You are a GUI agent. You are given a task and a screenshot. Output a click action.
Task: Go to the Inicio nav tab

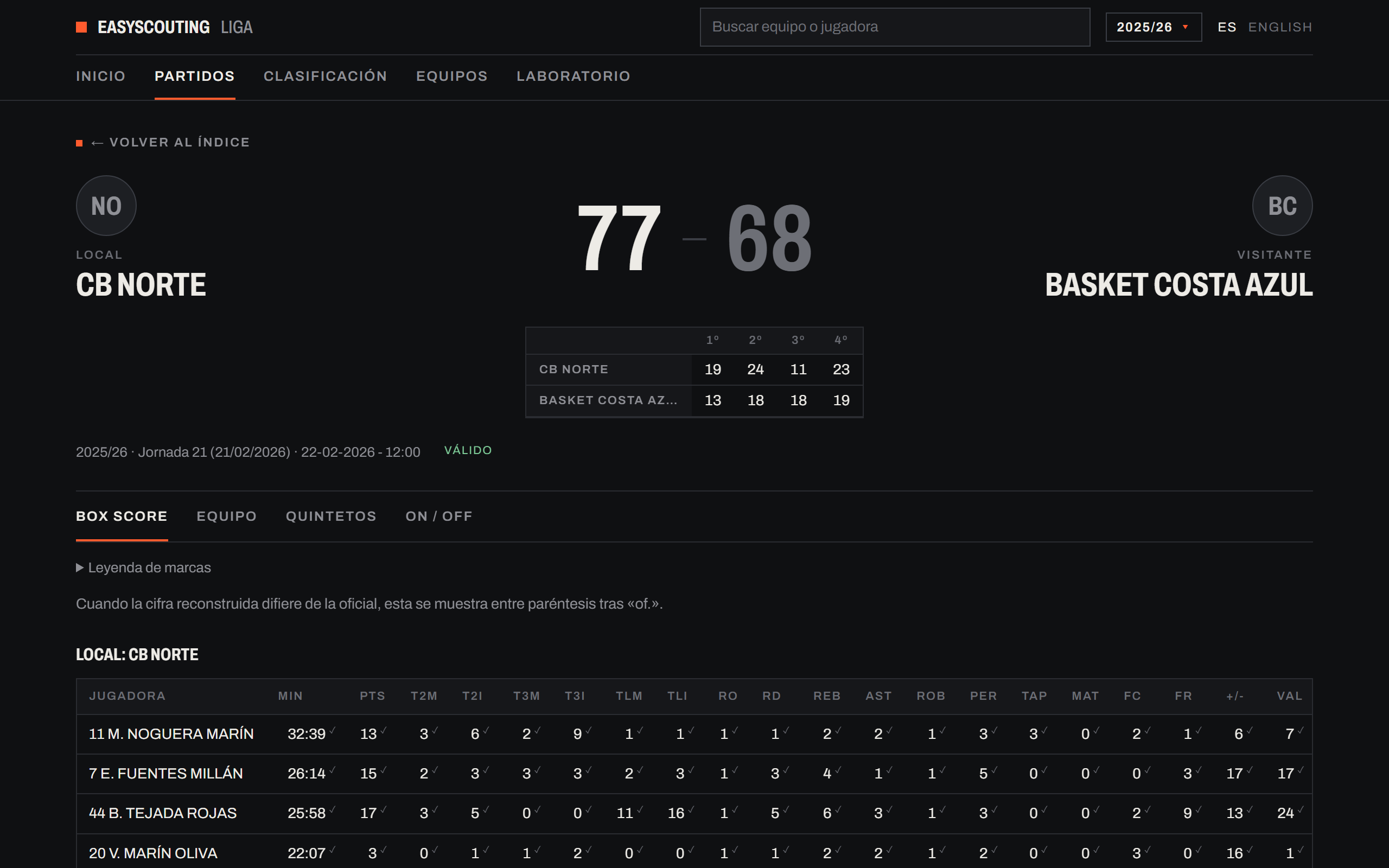click(100, 76)
